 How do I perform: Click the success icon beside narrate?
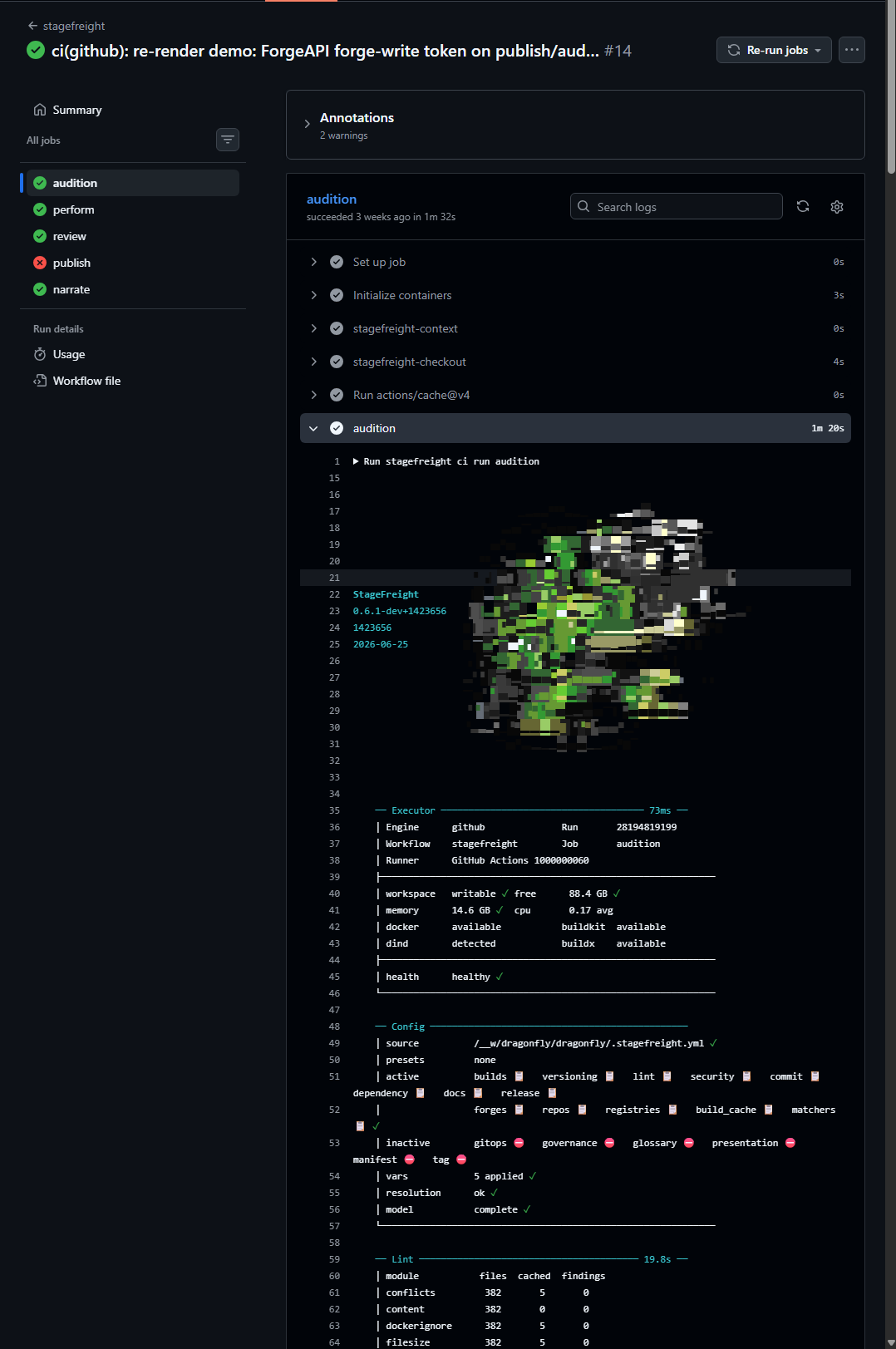(40, 289)
